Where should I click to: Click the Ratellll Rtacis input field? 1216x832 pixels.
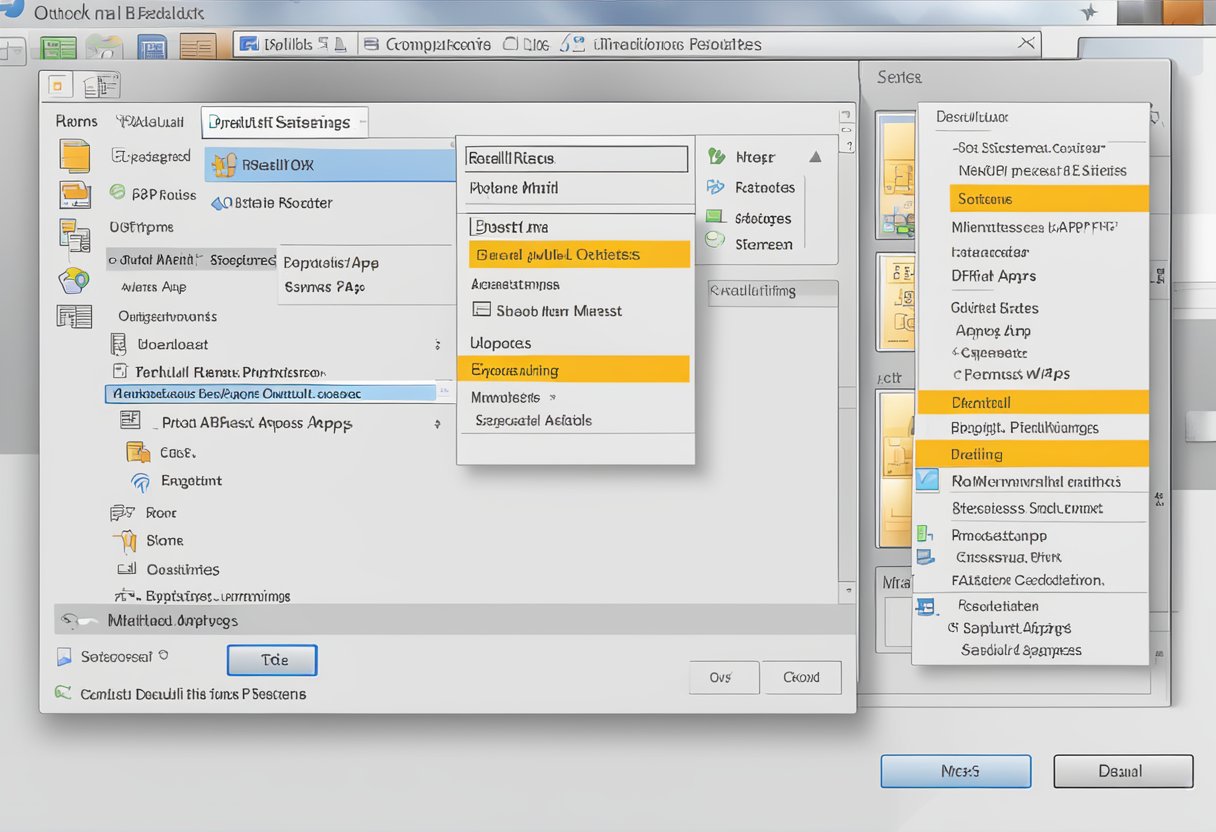tap(576, 158)
